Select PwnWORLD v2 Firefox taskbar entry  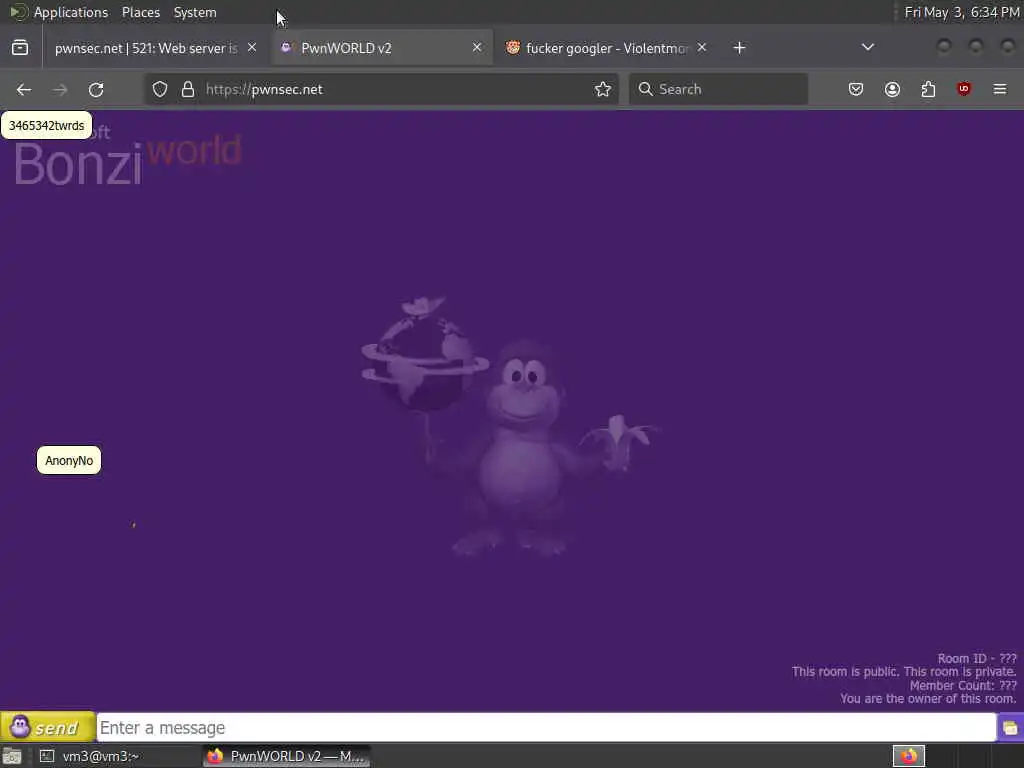(x=287, y=756)
